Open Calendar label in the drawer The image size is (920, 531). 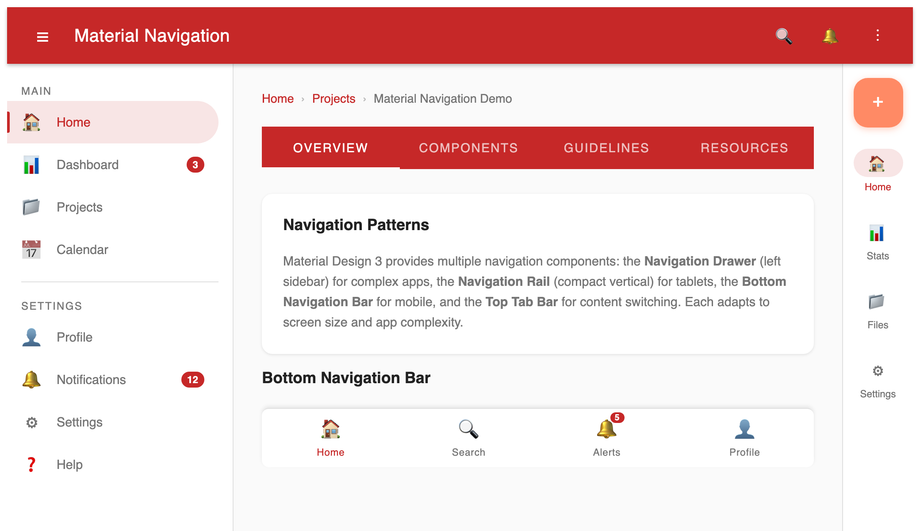pyautogui.click(x=82, y=249)
